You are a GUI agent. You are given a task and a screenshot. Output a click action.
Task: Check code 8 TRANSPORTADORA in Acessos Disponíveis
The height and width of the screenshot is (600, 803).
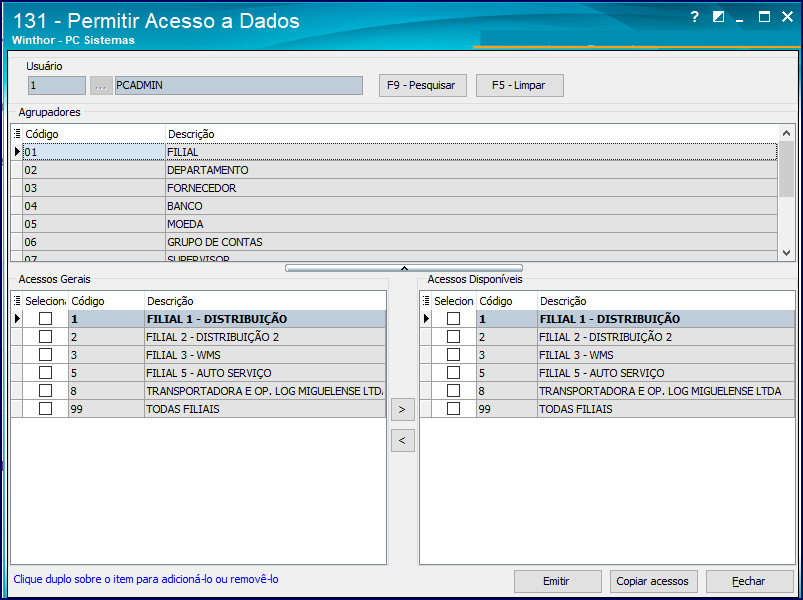tap(453, 391)
